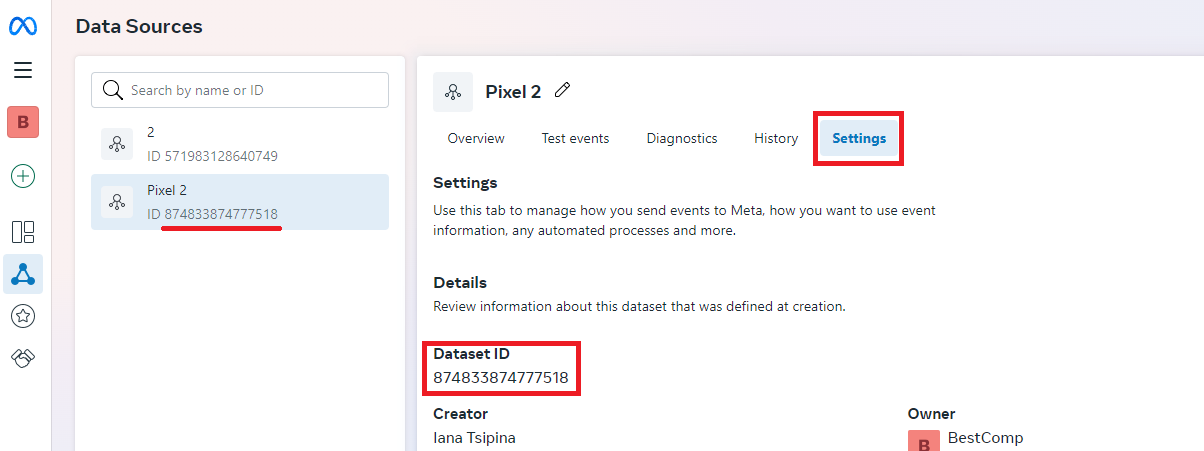Open the overview dashboard sidebar icon
The height and width of the screenshot is (451, 1204).
(x=23, y=232)
